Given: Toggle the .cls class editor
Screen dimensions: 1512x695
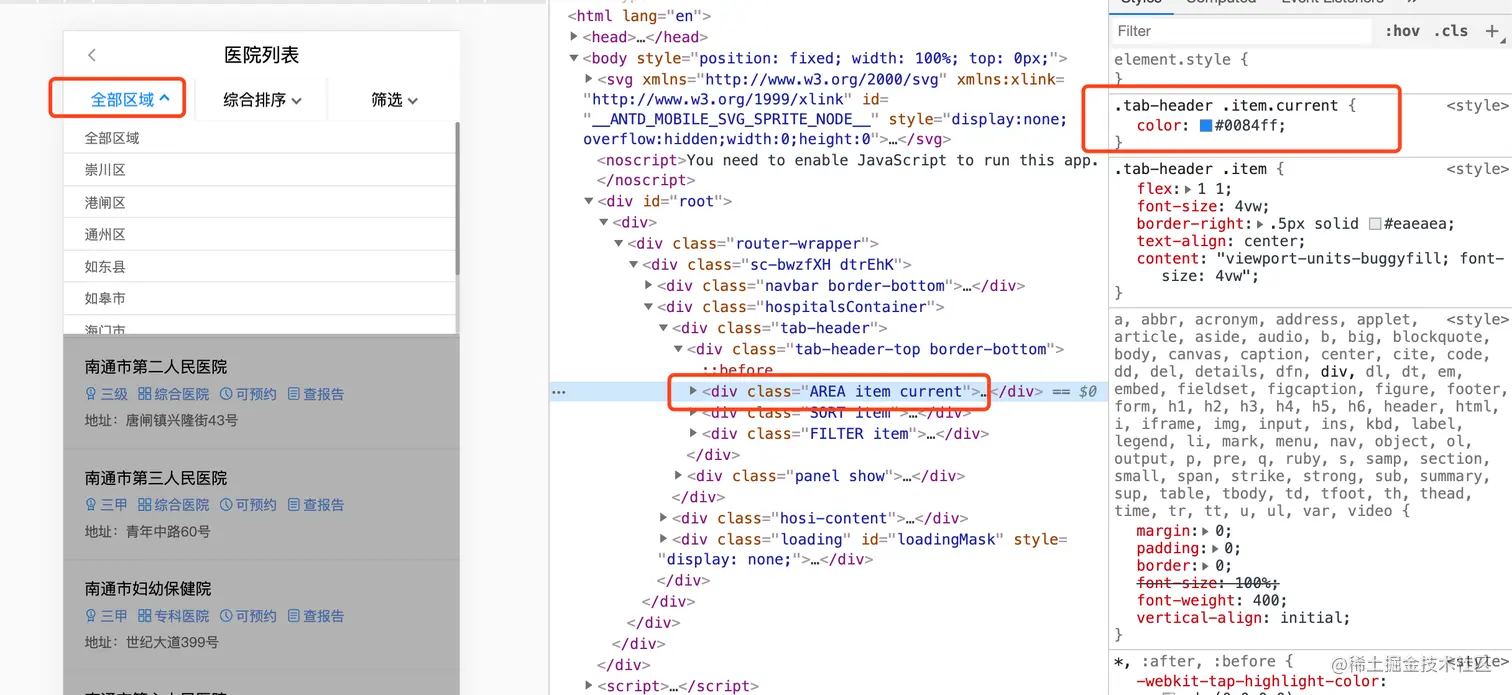Looking at the screenshot, I should click(x=1451, y=31).
